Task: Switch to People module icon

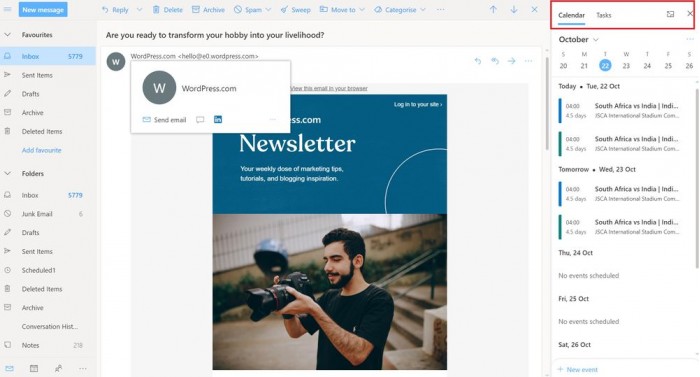Action: coord(58,369)
